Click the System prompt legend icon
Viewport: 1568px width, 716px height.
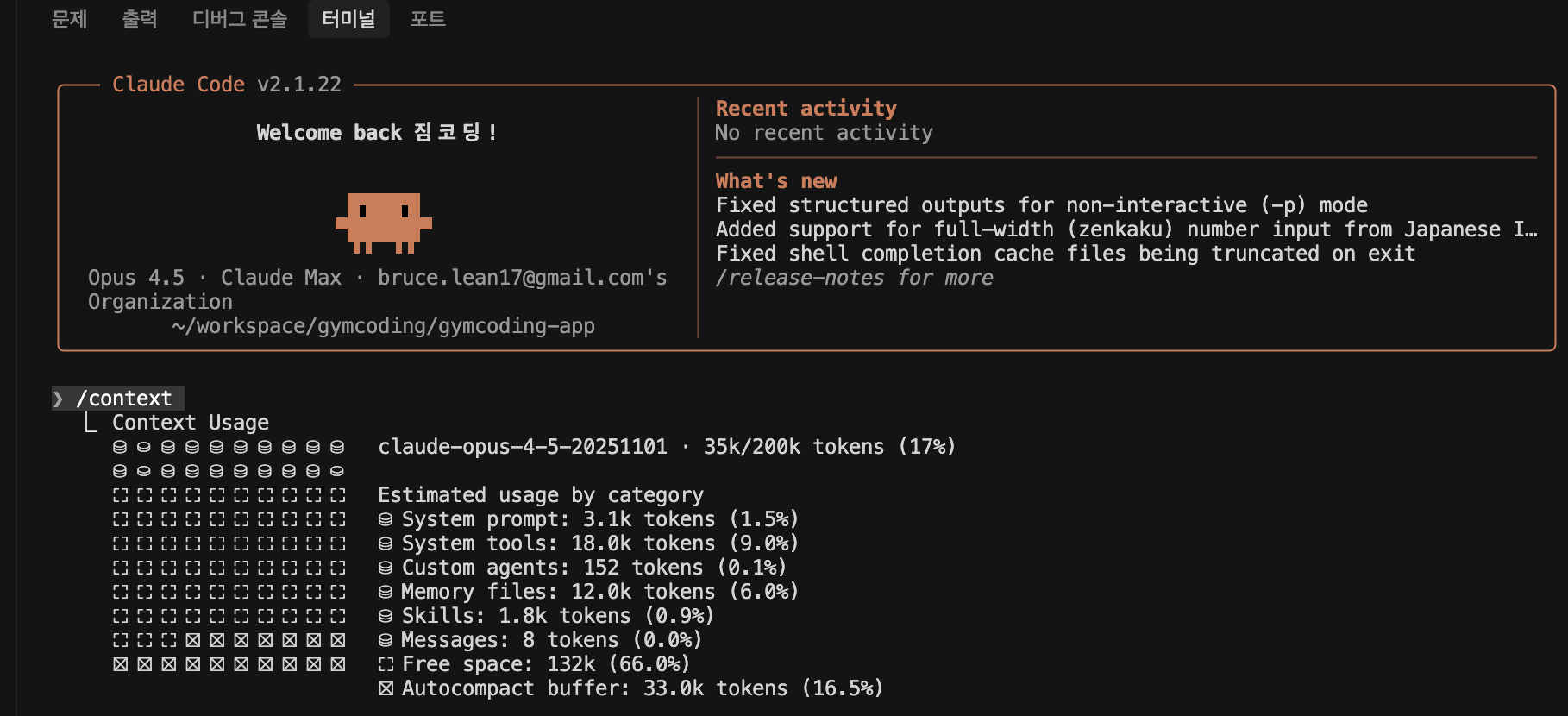386,519
